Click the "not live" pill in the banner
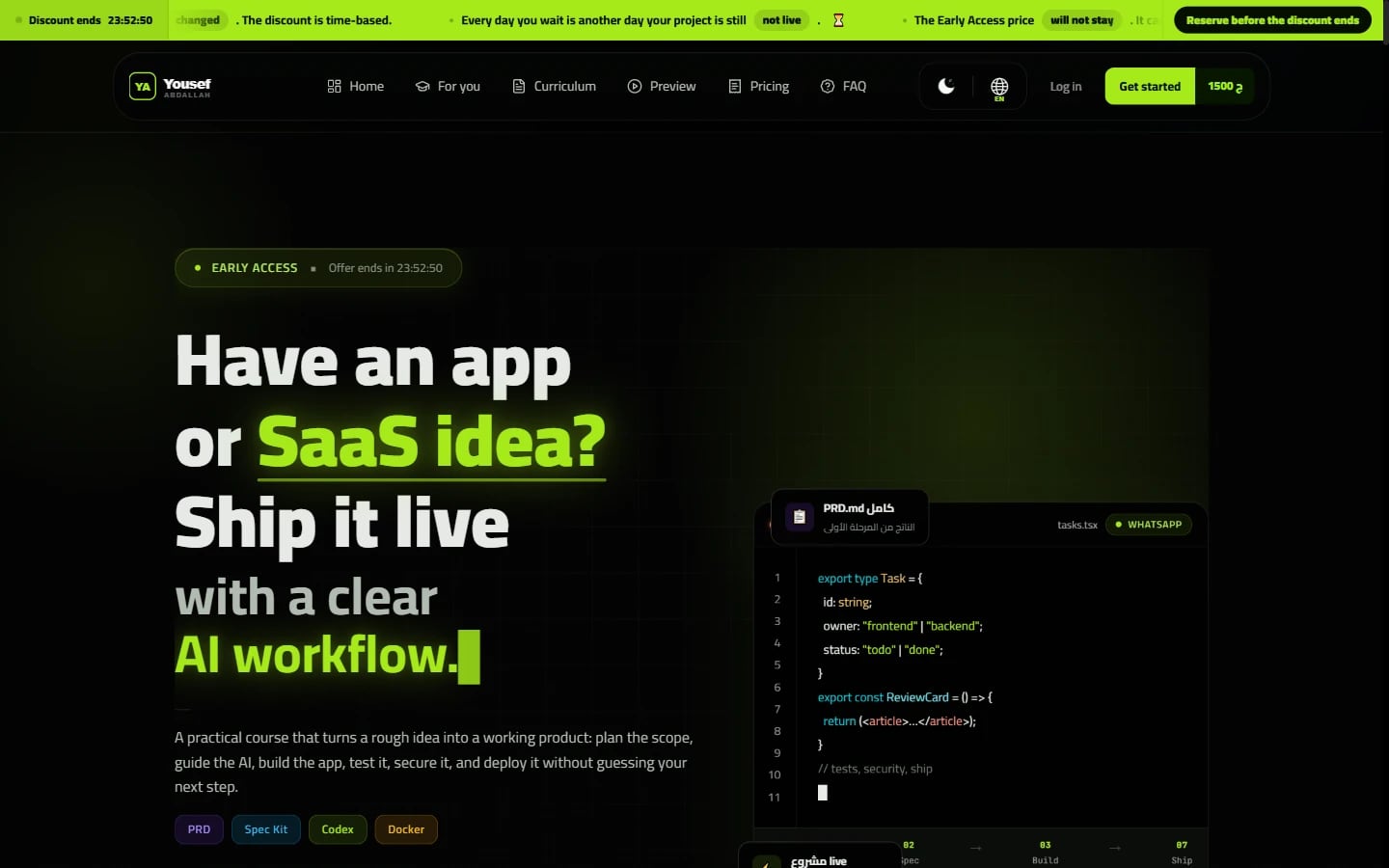Screen dimensions: 1389x868 pos(781,20)
